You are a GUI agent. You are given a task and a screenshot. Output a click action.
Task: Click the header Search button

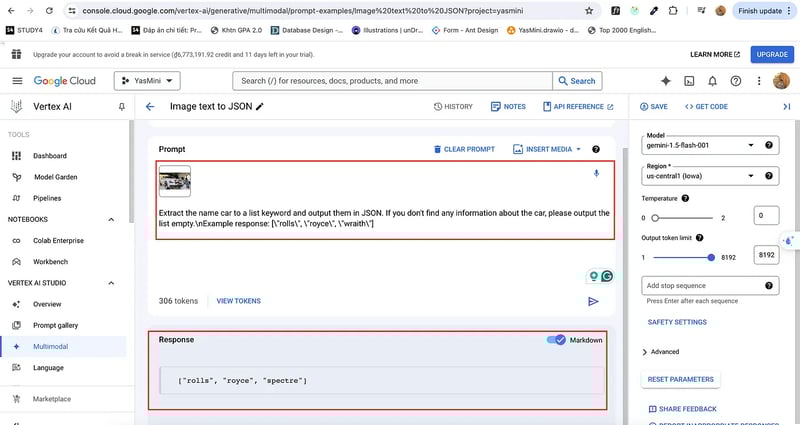coord(577,81)
